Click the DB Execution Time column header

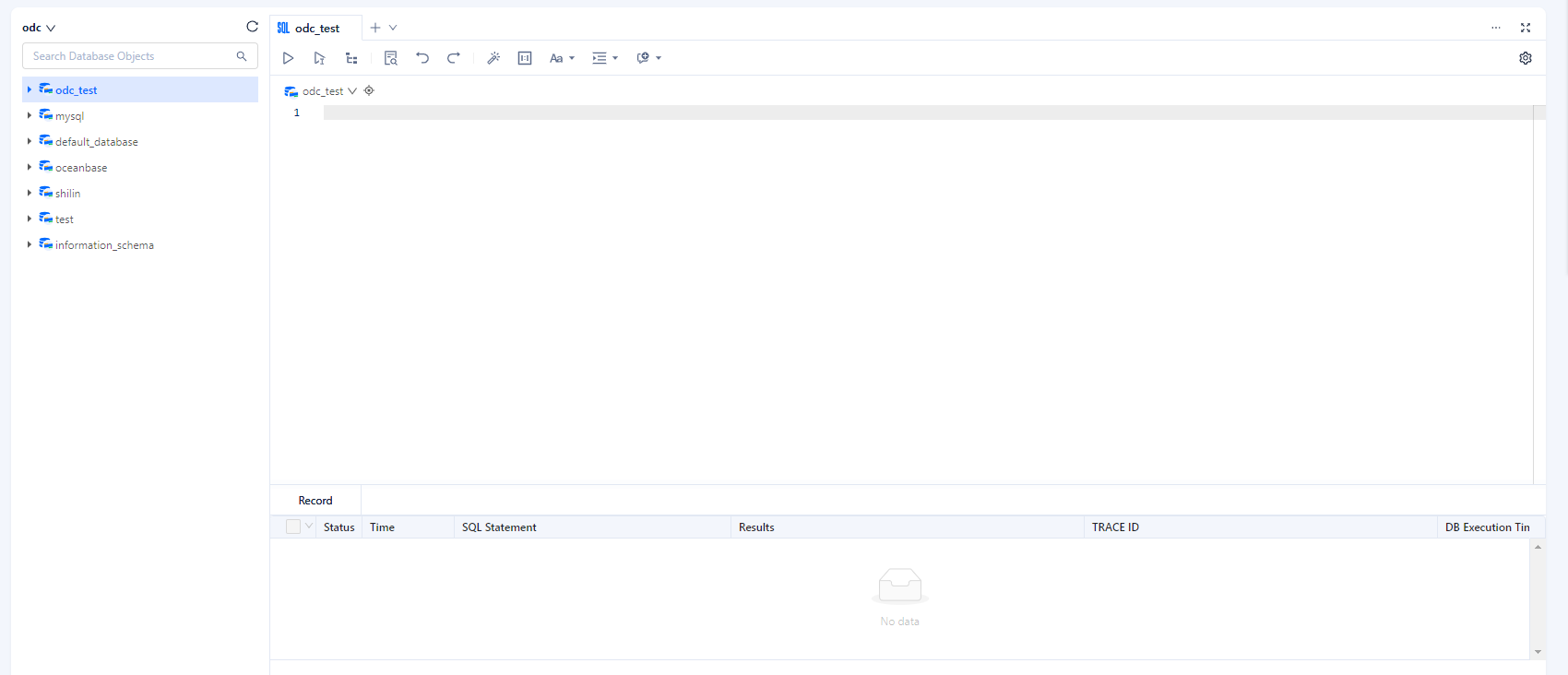pyautogui.click(x=1487, y=527)
